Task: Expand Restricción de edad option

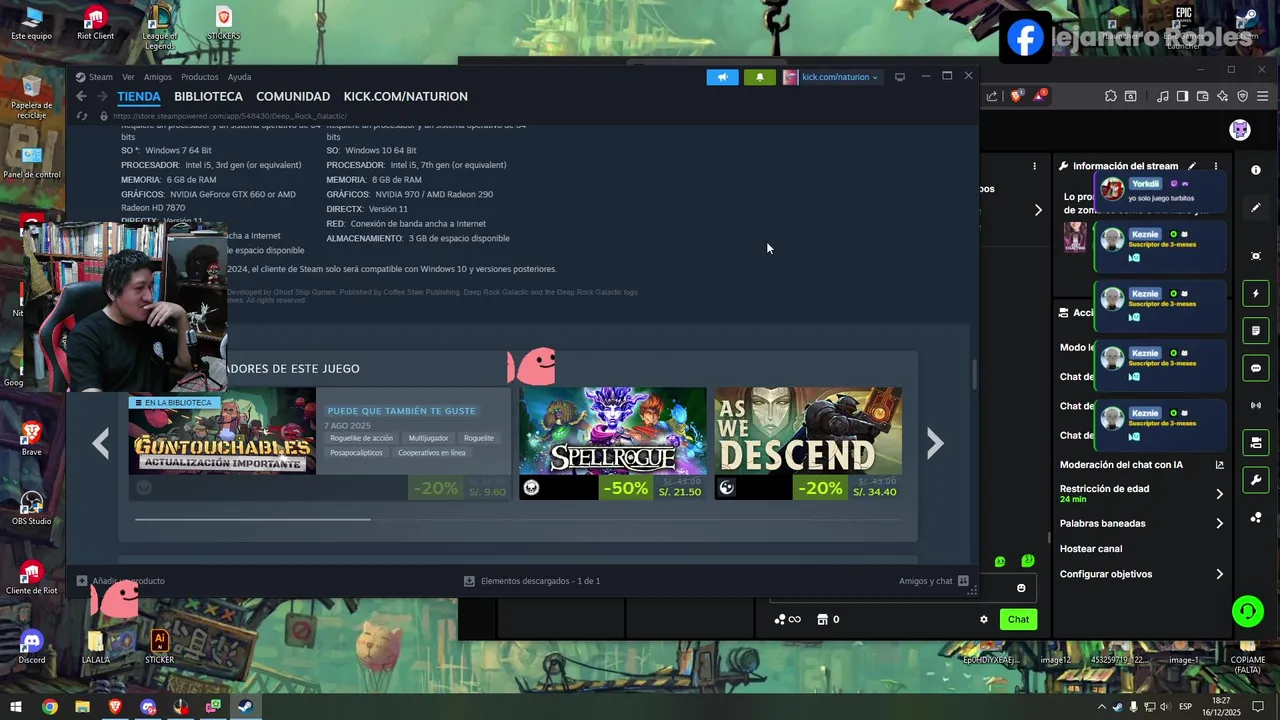Action: click(x=1219, y=494)
